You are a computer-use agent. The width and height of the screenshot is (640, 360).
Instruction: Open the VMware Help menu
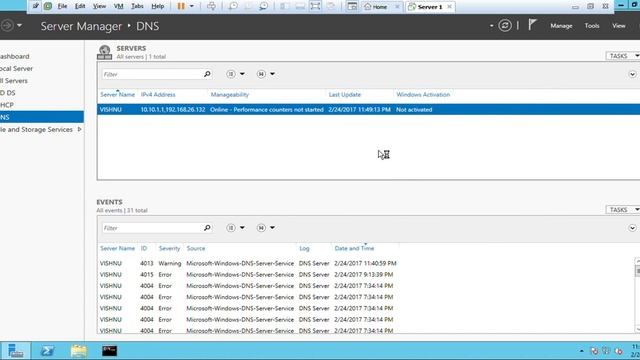pos(158,6)
